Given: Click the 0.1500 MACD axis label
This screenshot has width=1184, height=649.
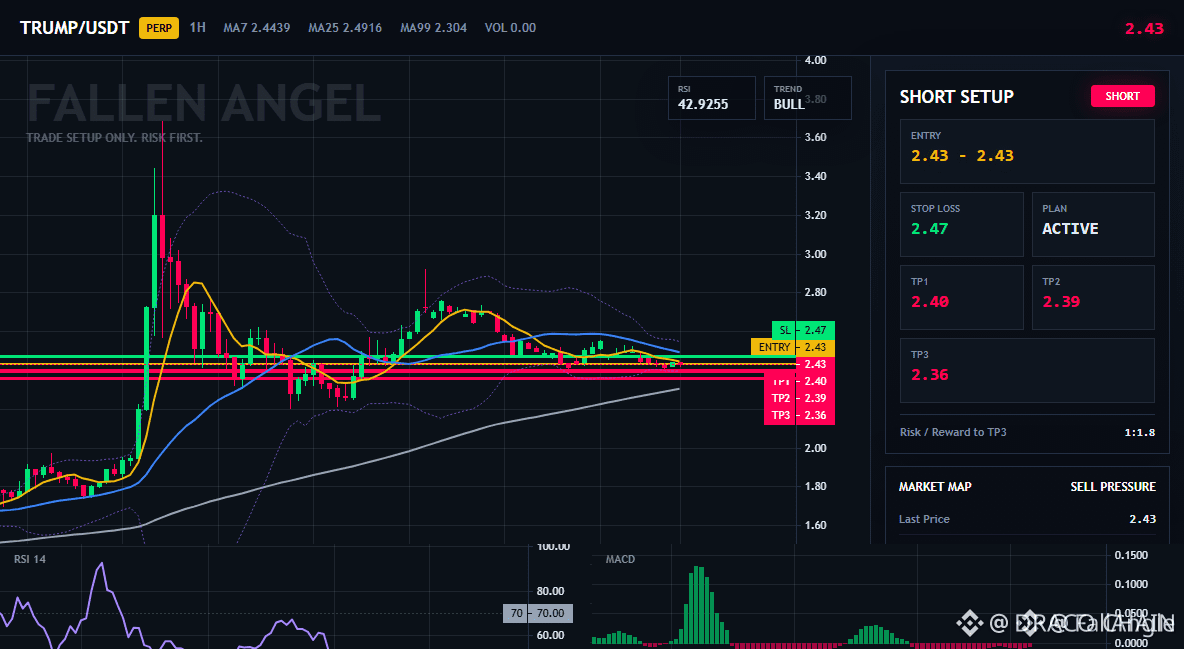Looking at the screenshot, I should tap(1131, 555).
